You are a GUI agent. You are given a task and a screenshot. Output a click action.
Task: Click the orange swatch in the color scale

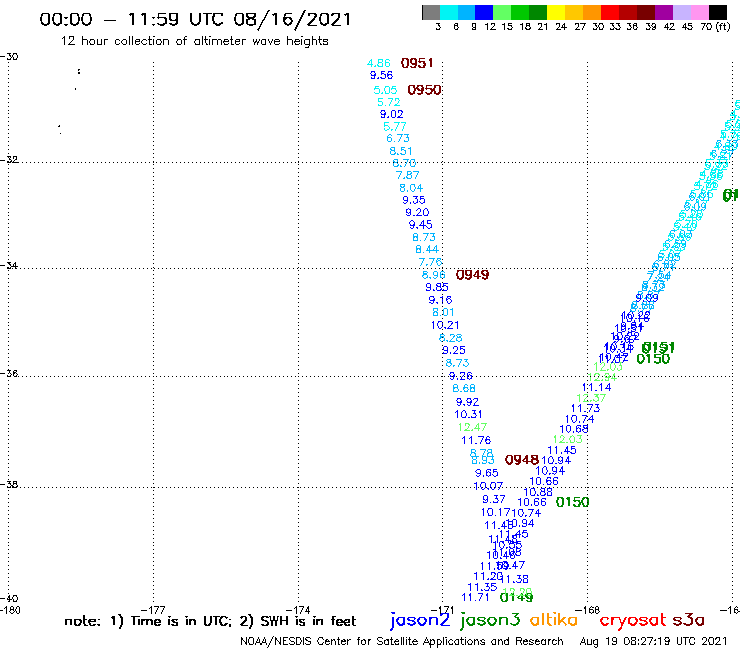[x=592, y=12]
